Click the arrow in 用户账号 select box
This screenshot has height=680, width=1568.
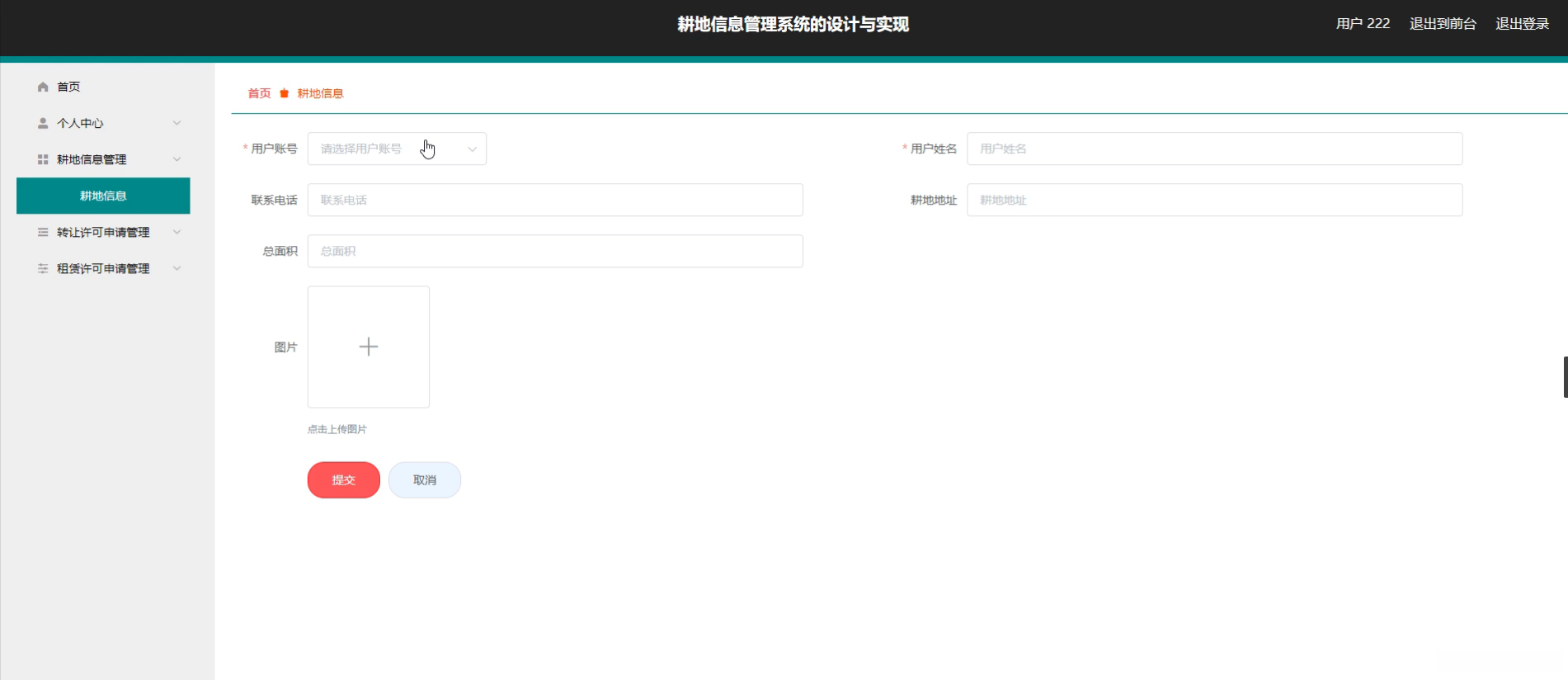472,149
